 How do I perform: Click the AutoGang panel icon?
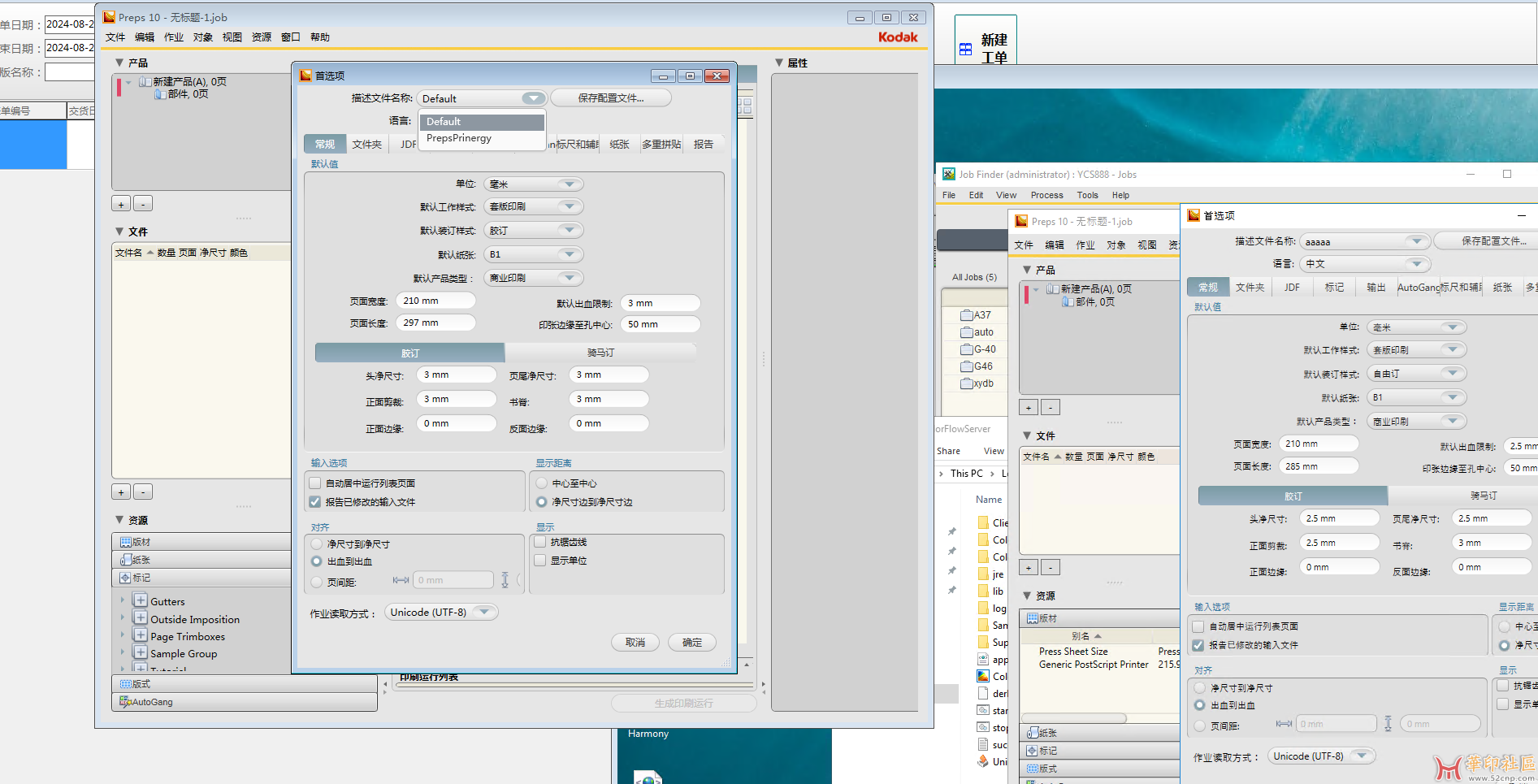125,702
